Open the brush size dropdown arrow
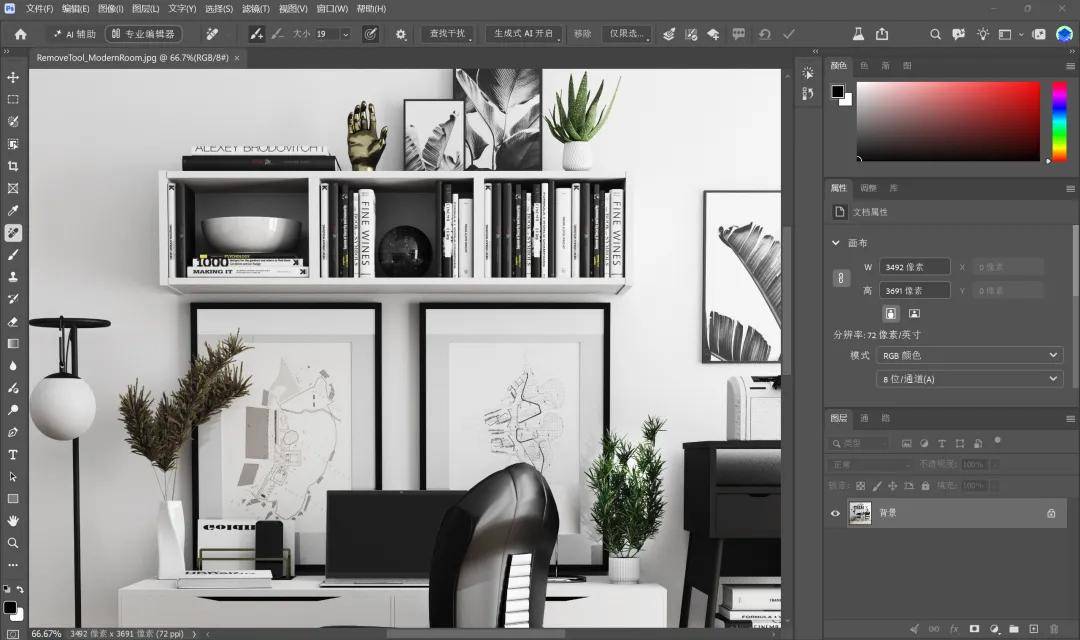 346,34
